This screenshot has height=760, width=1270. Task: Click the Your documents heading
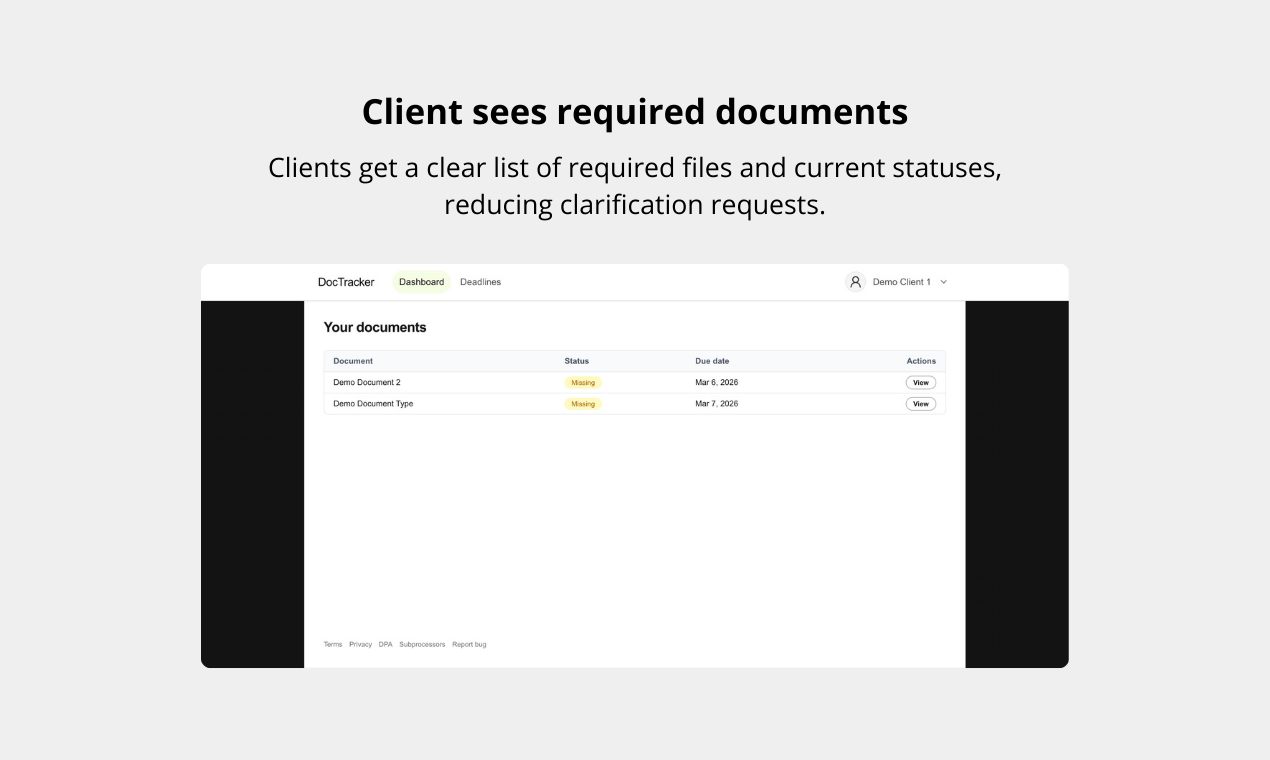click(x=375, y=327)
